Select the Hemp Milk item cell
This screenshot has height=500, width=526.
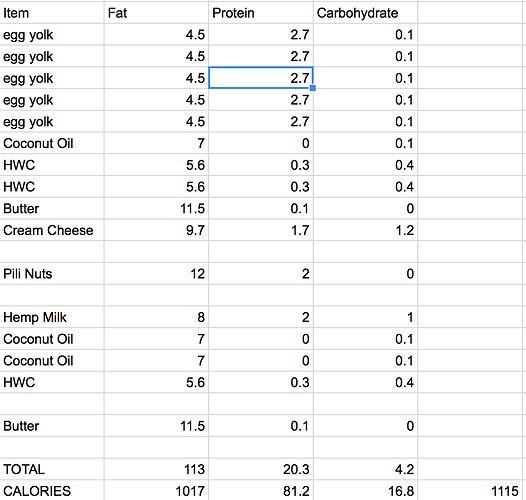coord(52,317)
